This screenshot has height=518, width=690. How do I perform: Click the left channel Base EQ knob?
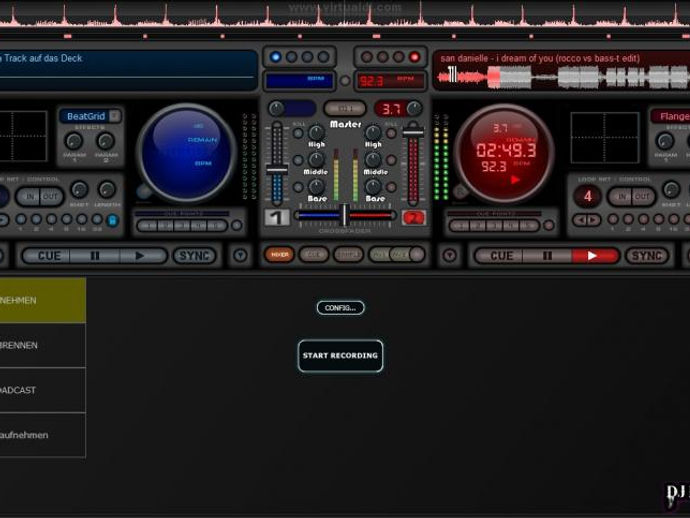point(316,187)
